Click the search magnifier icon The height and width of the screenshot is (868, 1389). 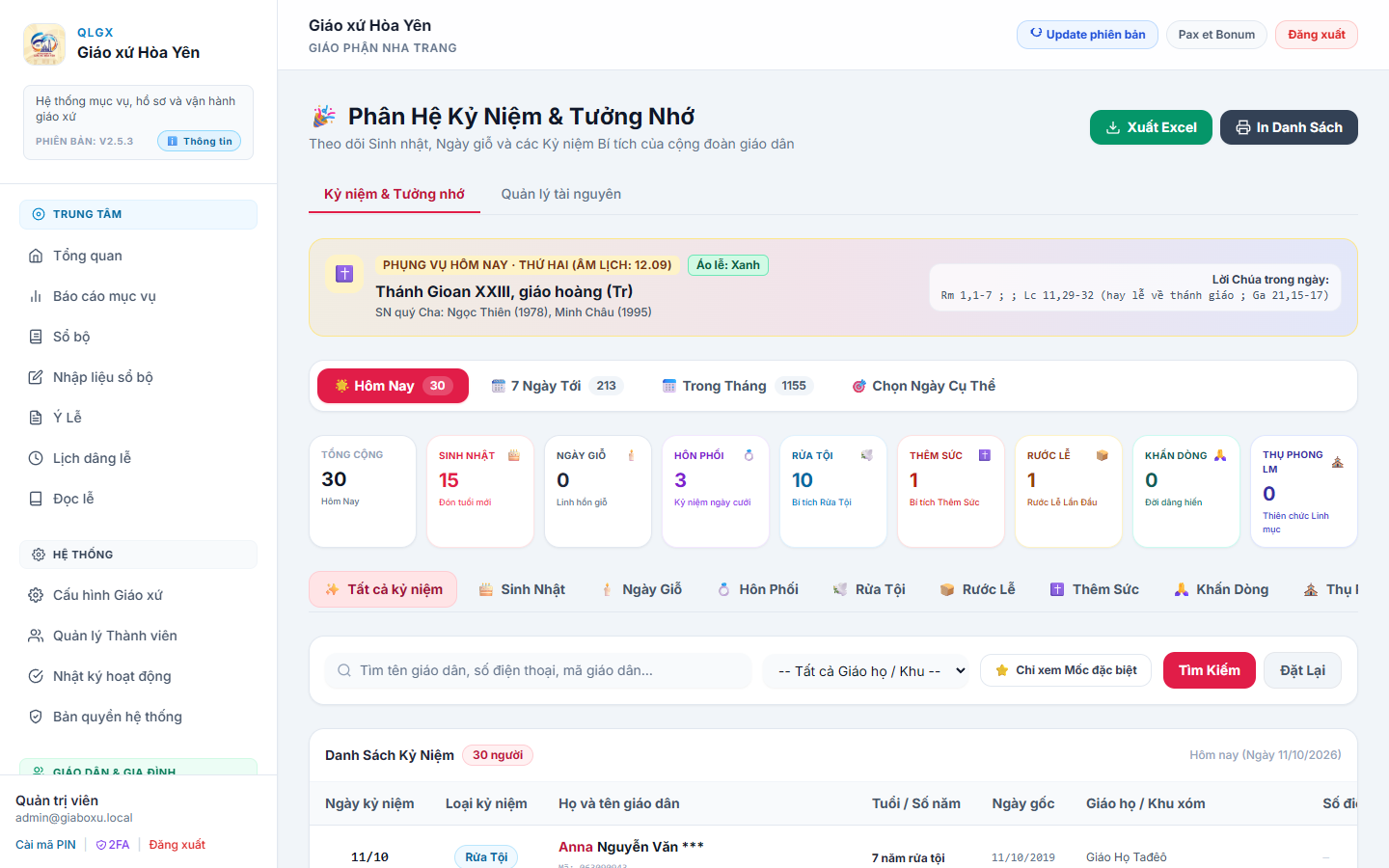tap(344, 670)
